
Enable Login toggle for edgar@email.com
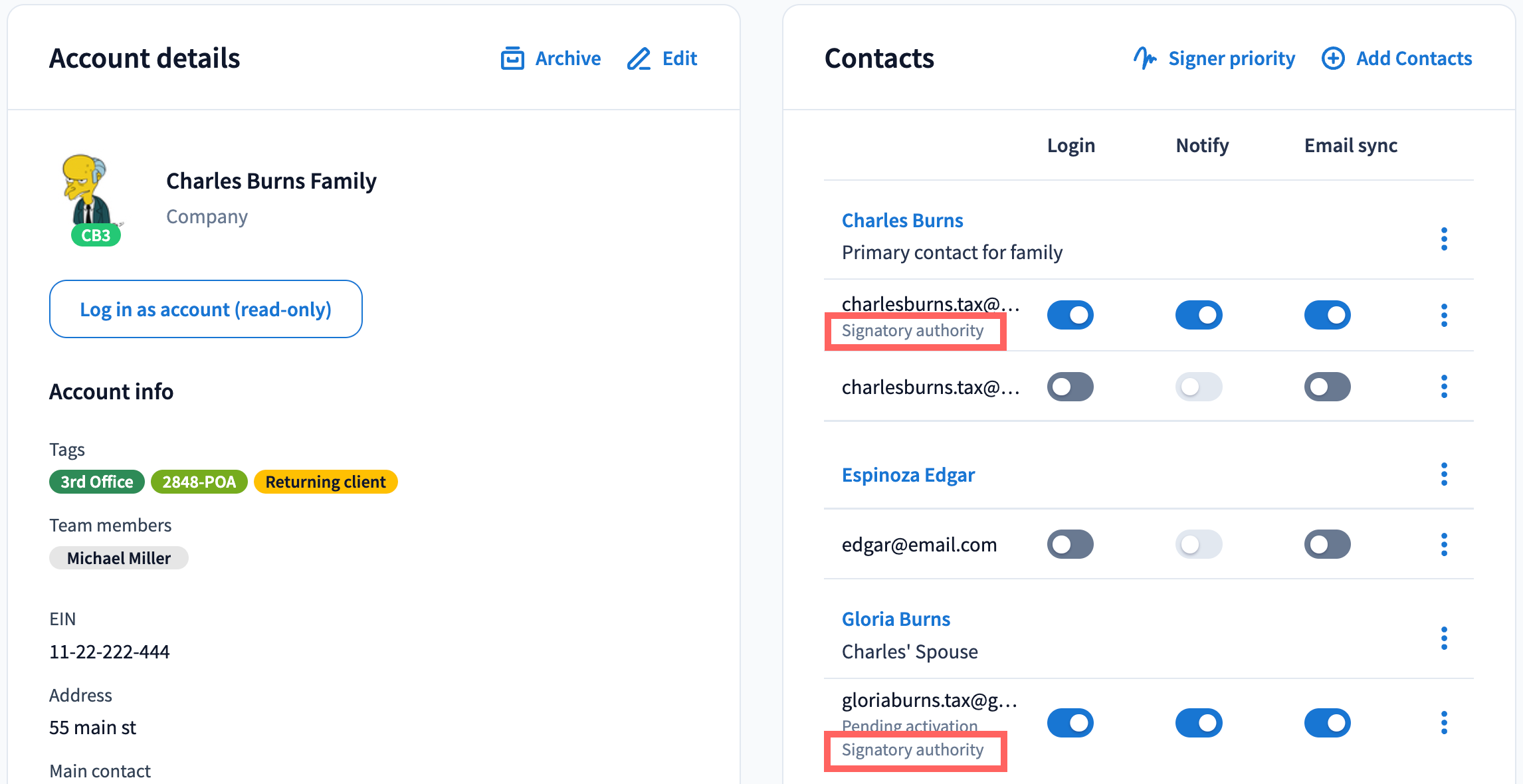pos(1070,544)
